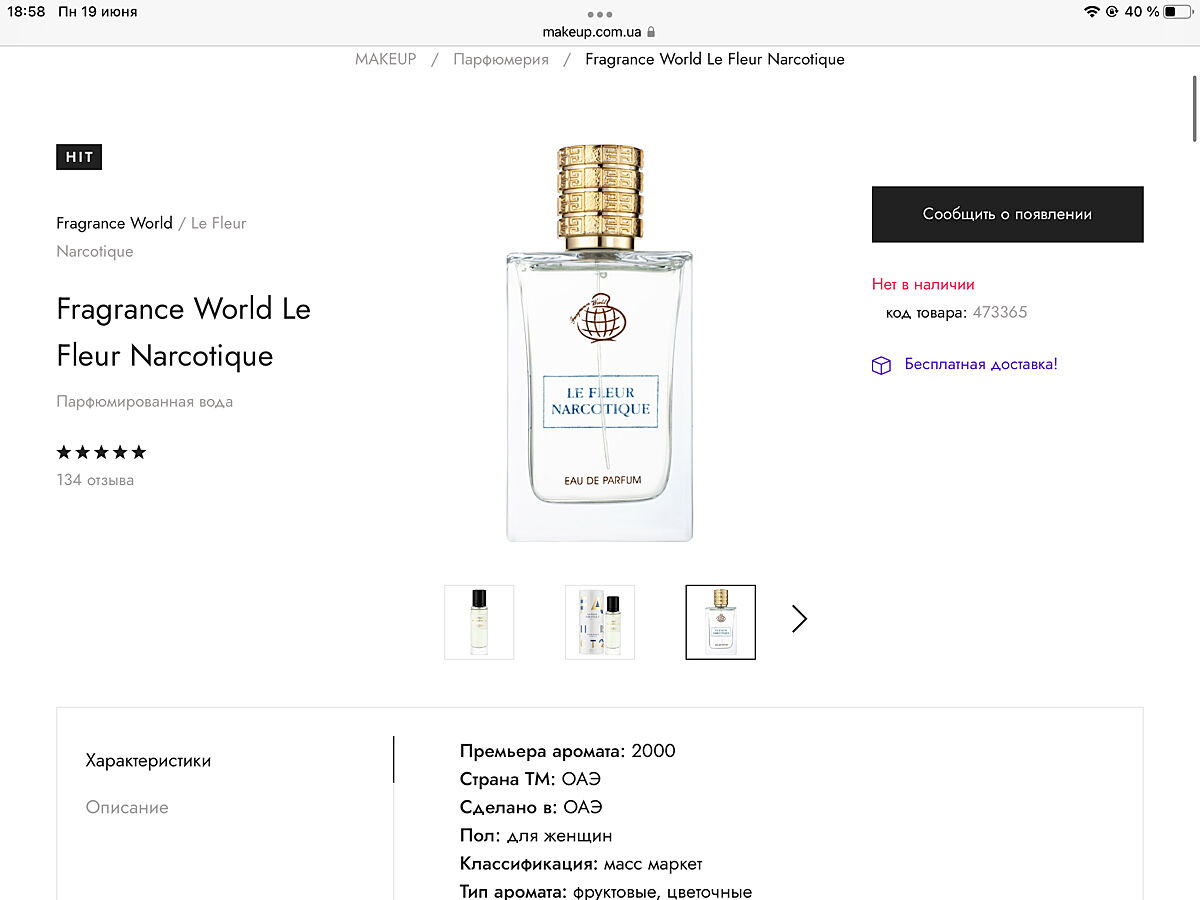Image resolution: width=1200 pixels, height=900 pixels.
Task: Open the Характеристики tab
Action: (148, 760)
